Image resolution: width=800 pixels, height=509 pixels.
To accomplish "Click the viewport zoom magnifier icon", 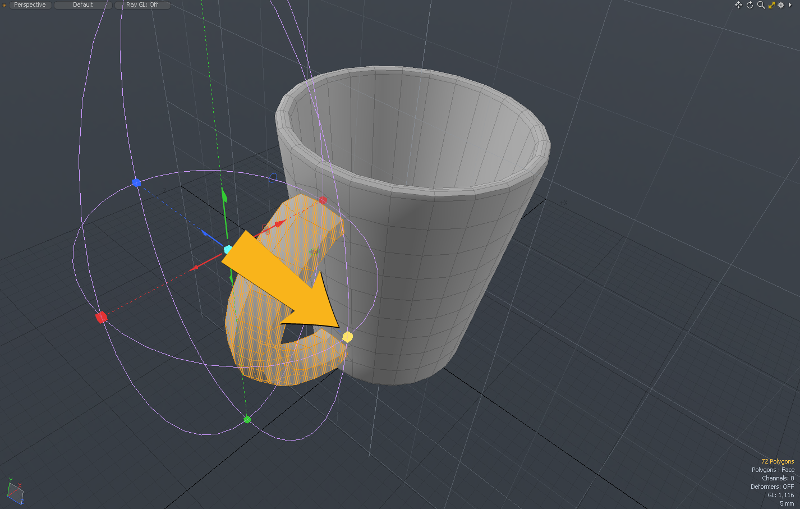I will coord(760,5).
